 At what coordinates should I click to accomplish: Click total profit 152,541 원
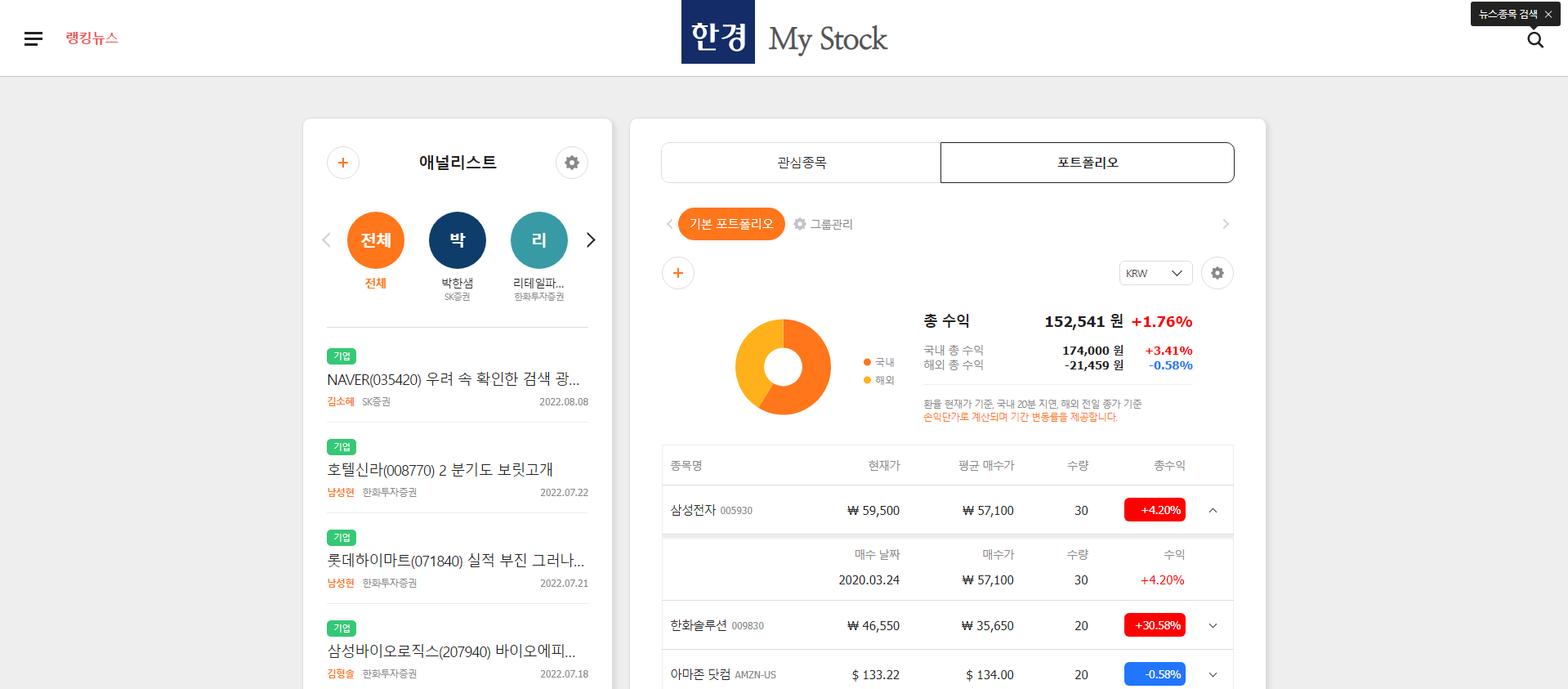pos(1083,321)
